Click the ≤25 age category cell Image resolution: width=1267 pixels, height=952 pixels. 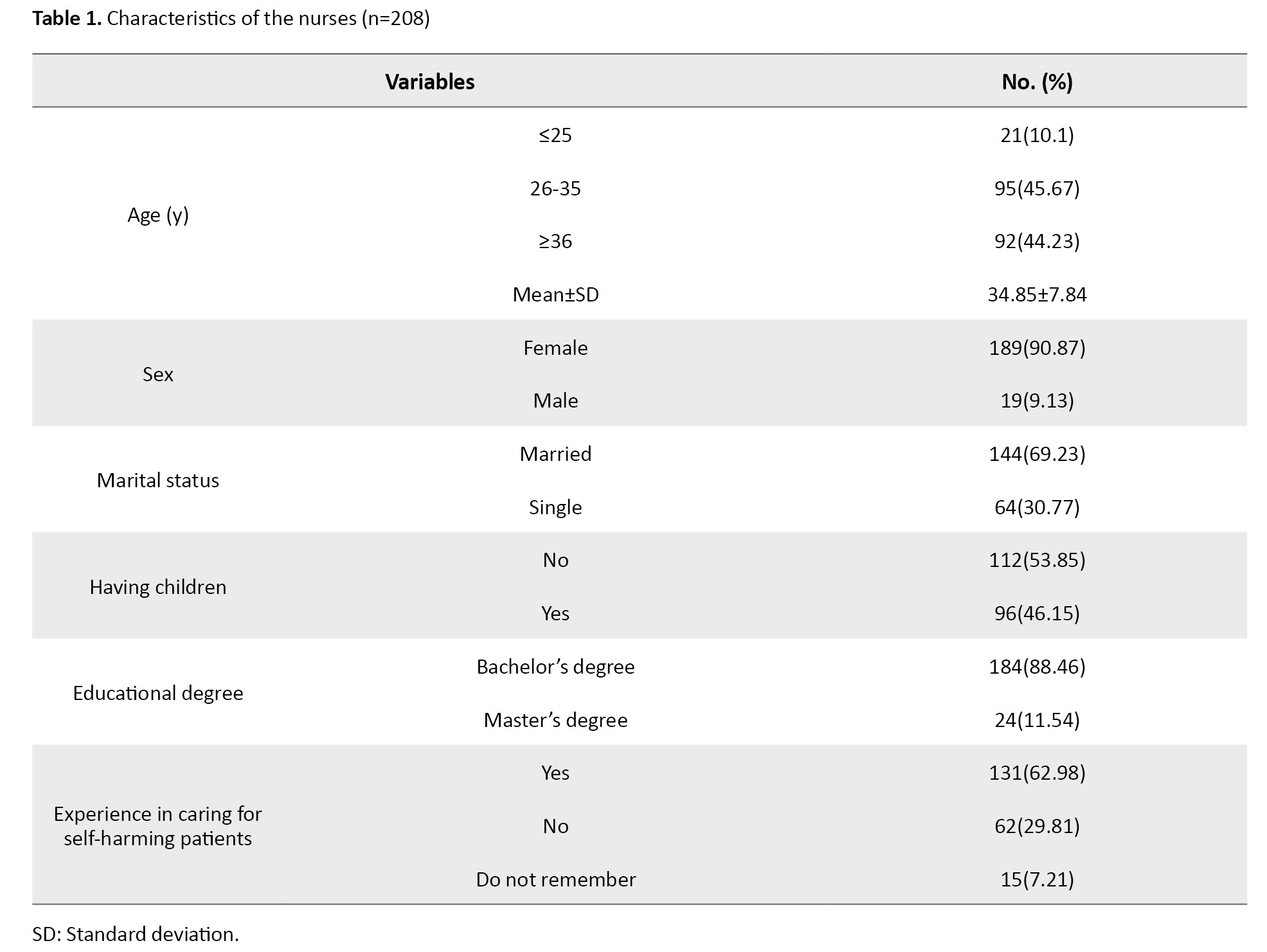[555, 135]
